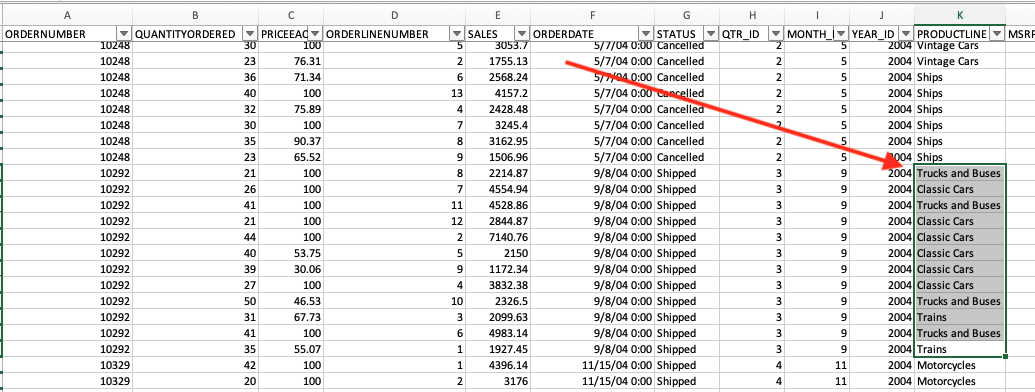Select the PRICEEACH cell showing 65.52

pos(291,157)
